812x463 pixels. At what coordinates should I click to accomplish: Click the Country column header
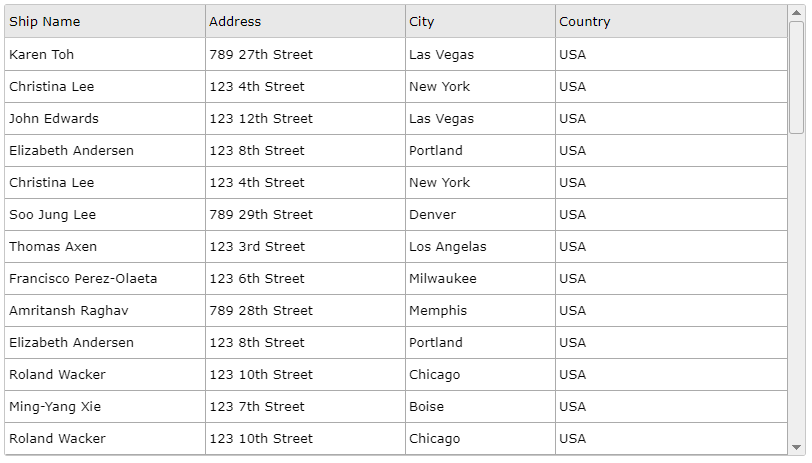pyautogui.click(x=672, y=21)
